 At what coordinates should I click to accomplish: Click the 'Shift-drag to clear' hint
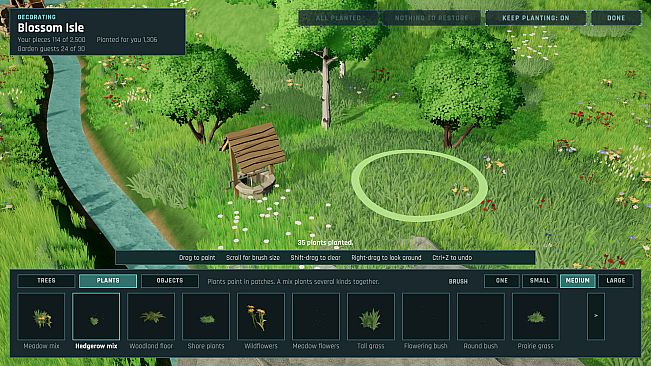coord(315,258)
